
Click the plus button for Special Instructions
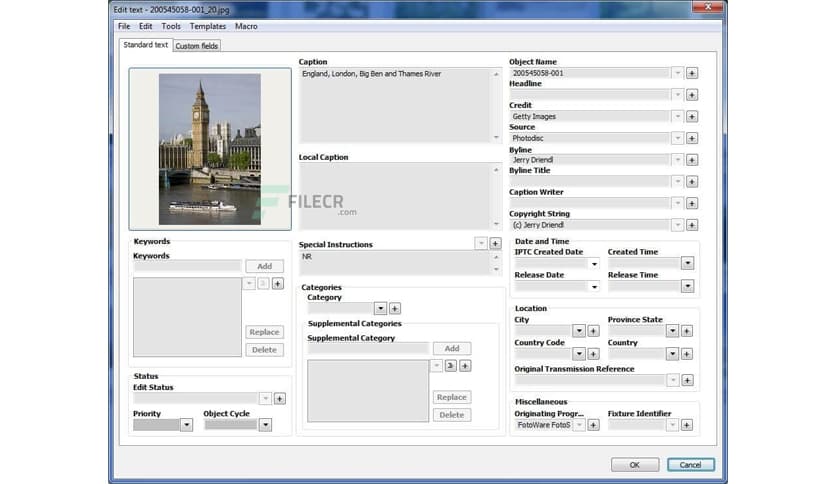(x=495, y=243)
